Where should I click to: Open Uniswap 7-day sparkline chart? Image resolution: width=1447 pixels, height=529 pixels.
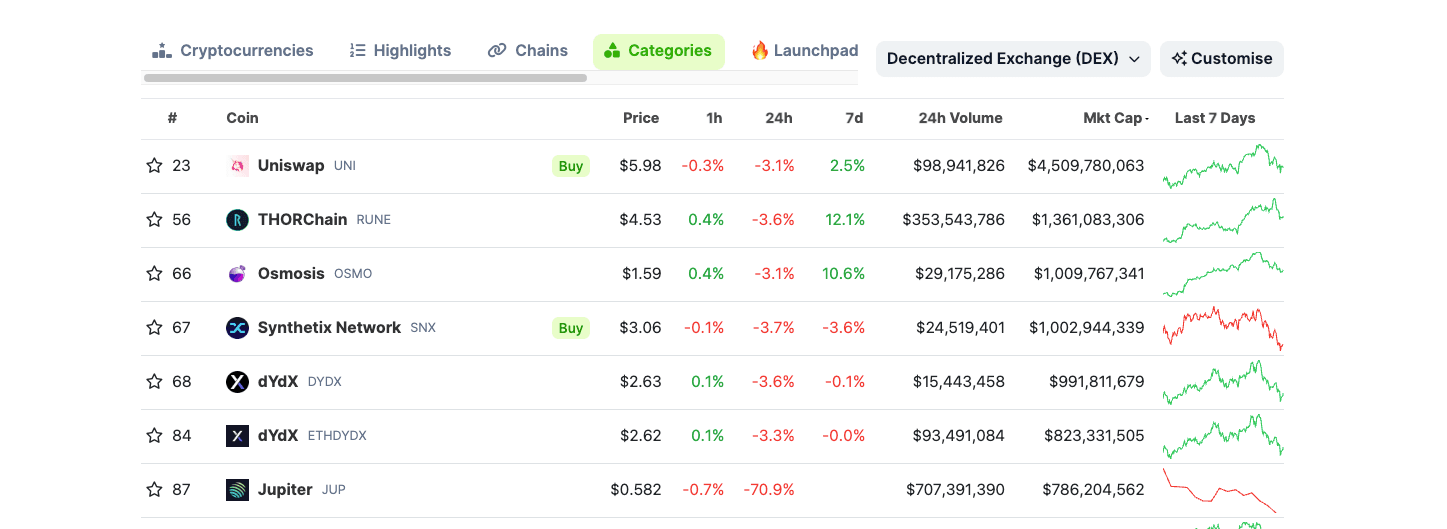pyautogui.click(x=1223, y=166)
